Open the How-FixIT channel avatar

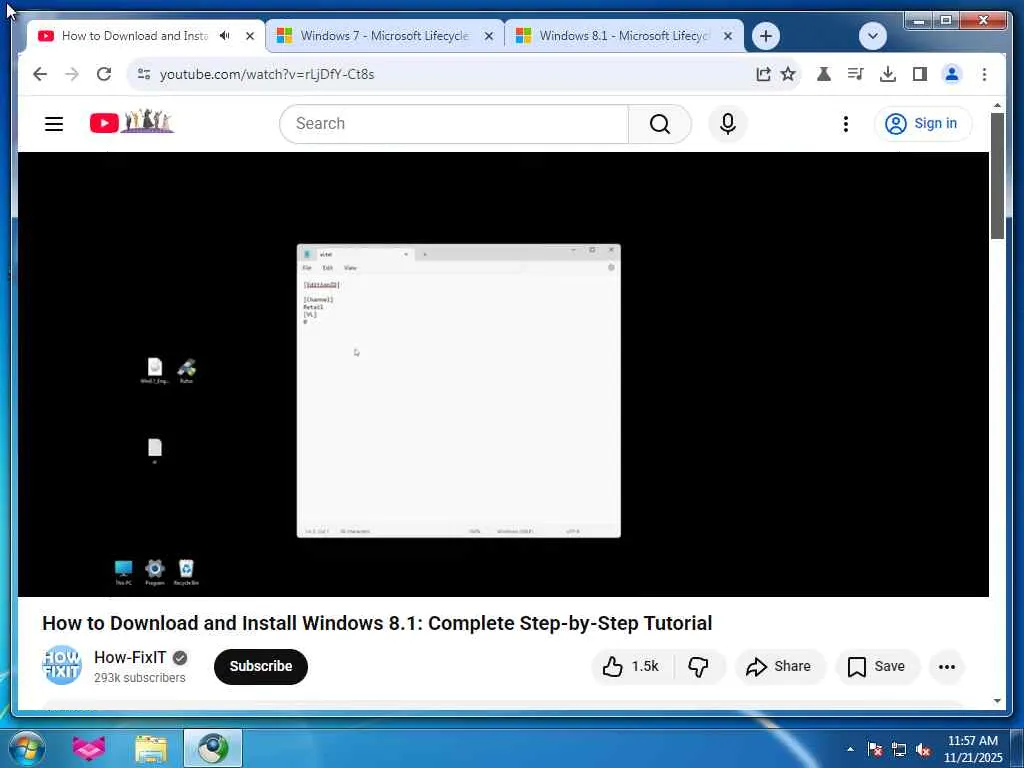(62, 665)
